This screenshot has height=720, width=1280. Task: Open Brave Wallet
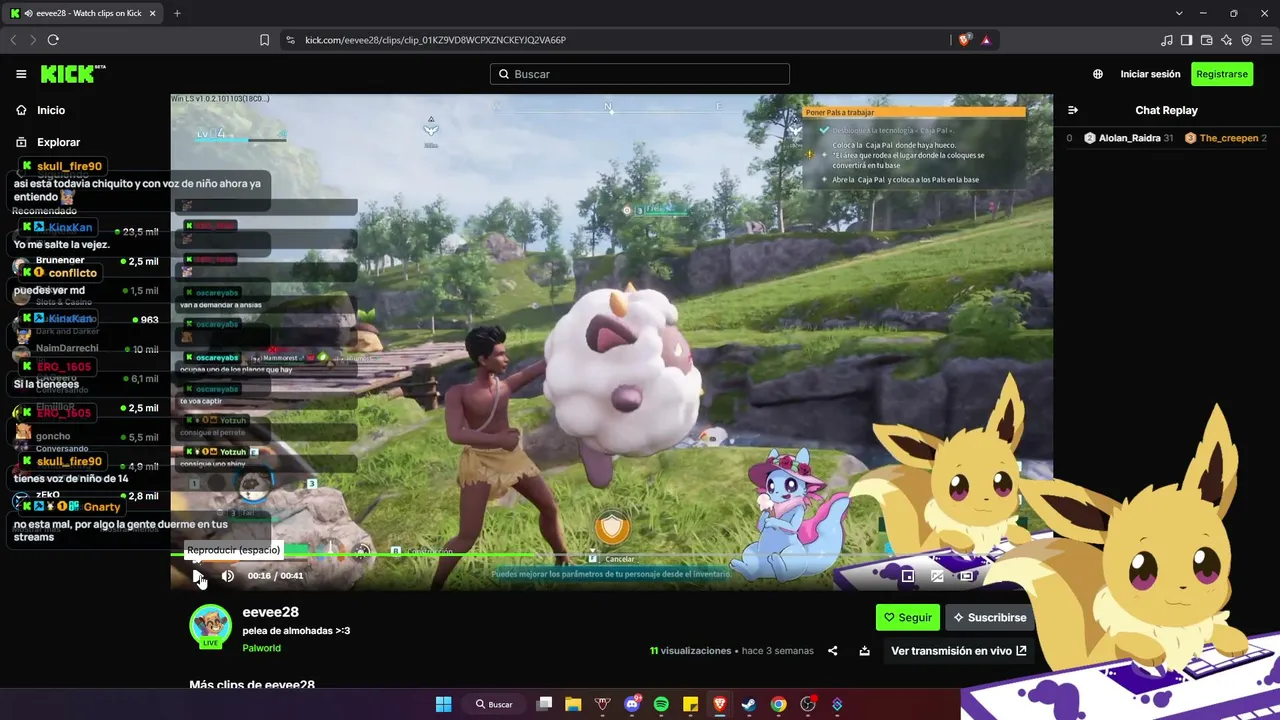1206,40
